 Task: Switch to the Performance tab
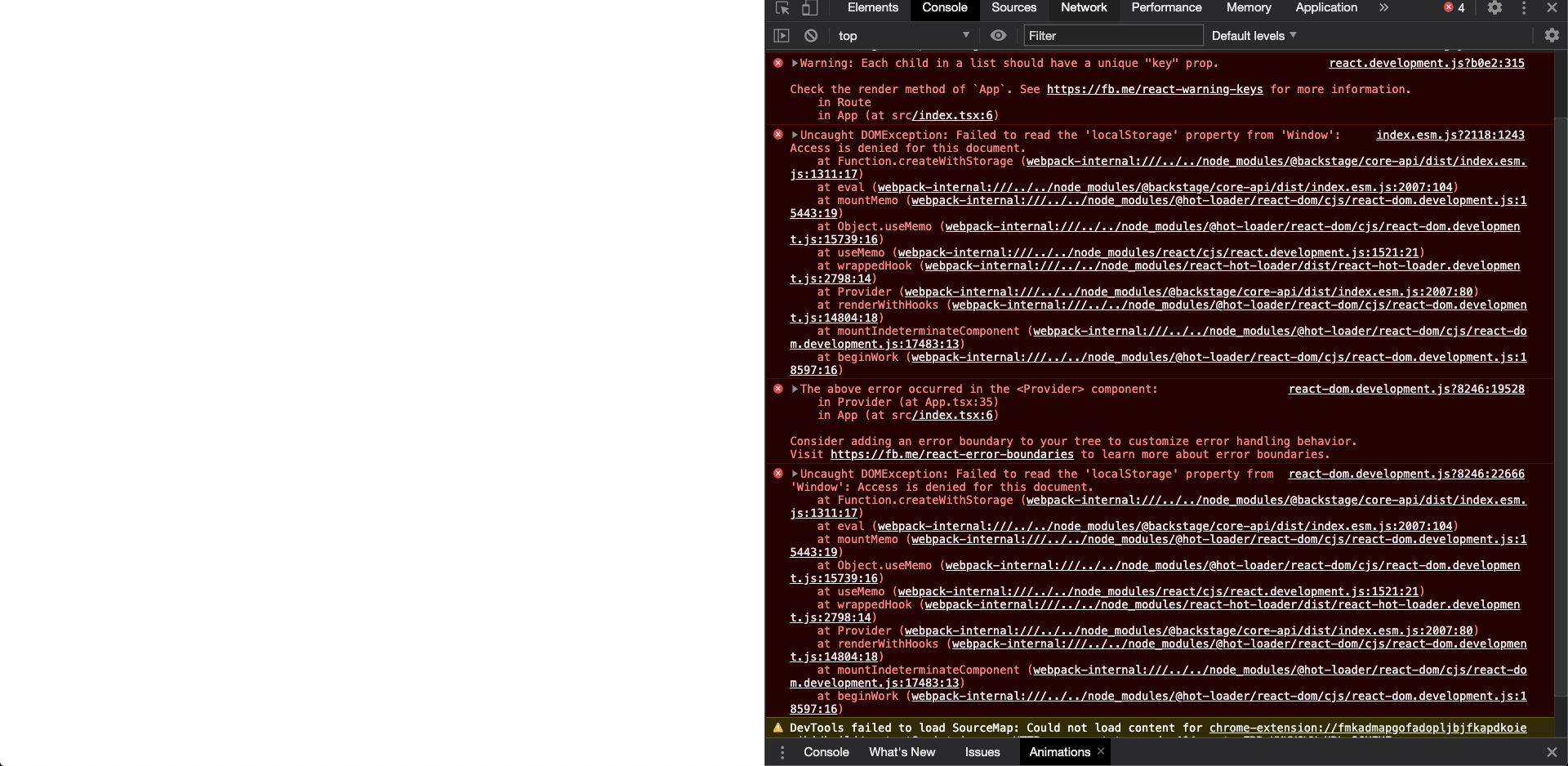tap(1166, 7)
